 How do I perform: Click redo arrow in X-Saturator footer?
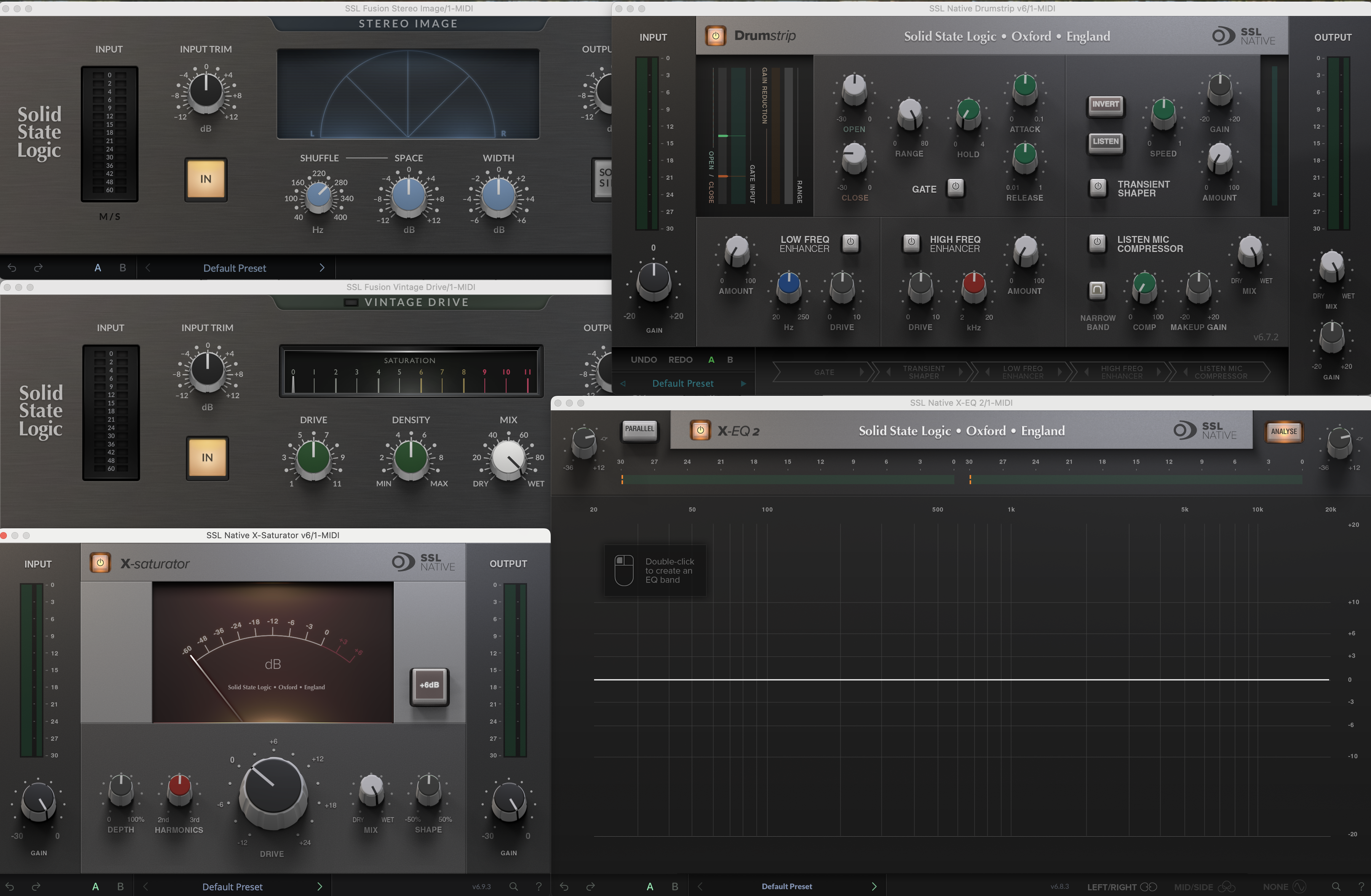(36, 887)
